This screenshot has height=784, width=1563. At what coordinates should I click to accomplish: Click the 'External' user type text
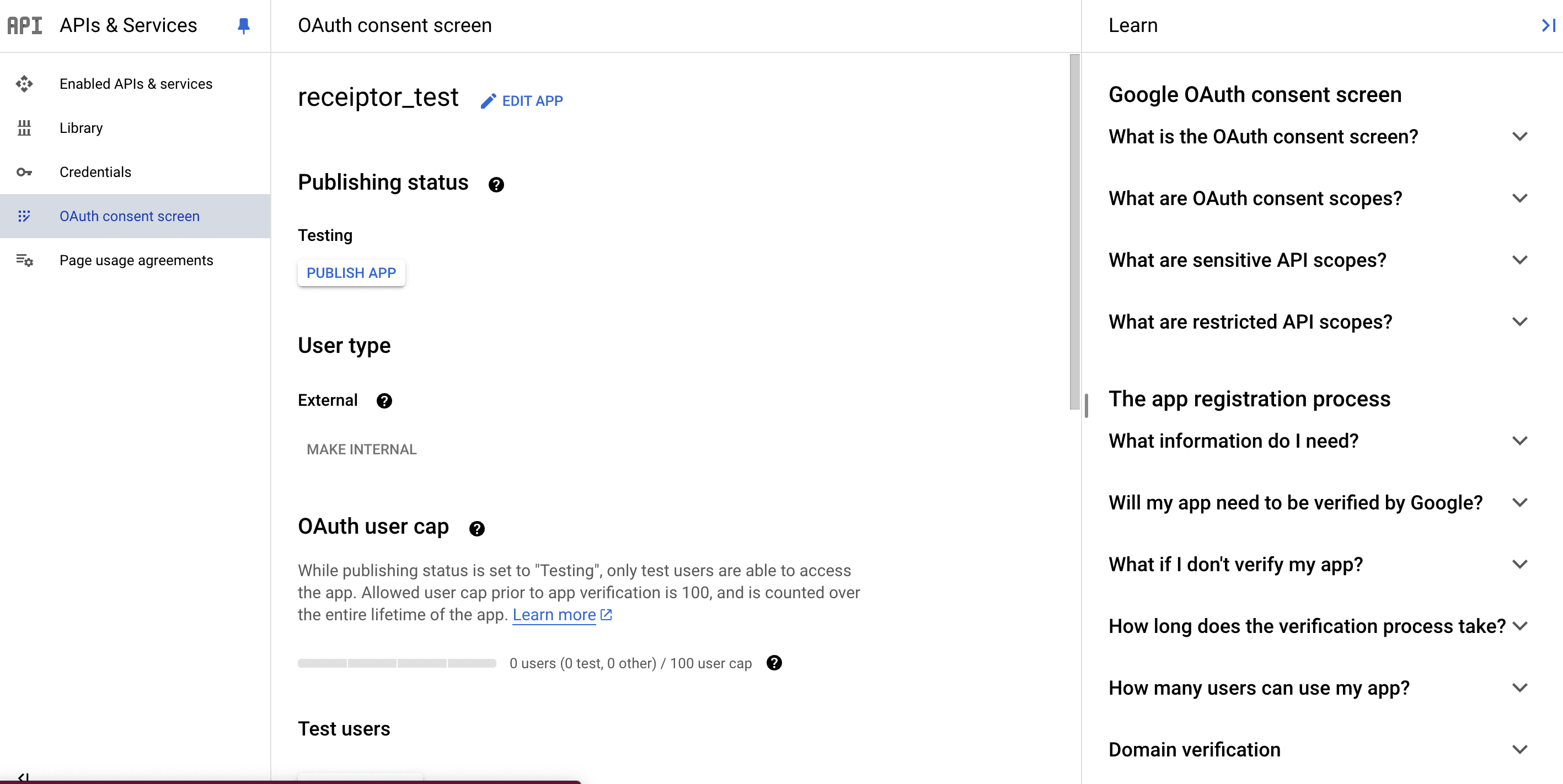coord(328,401)
